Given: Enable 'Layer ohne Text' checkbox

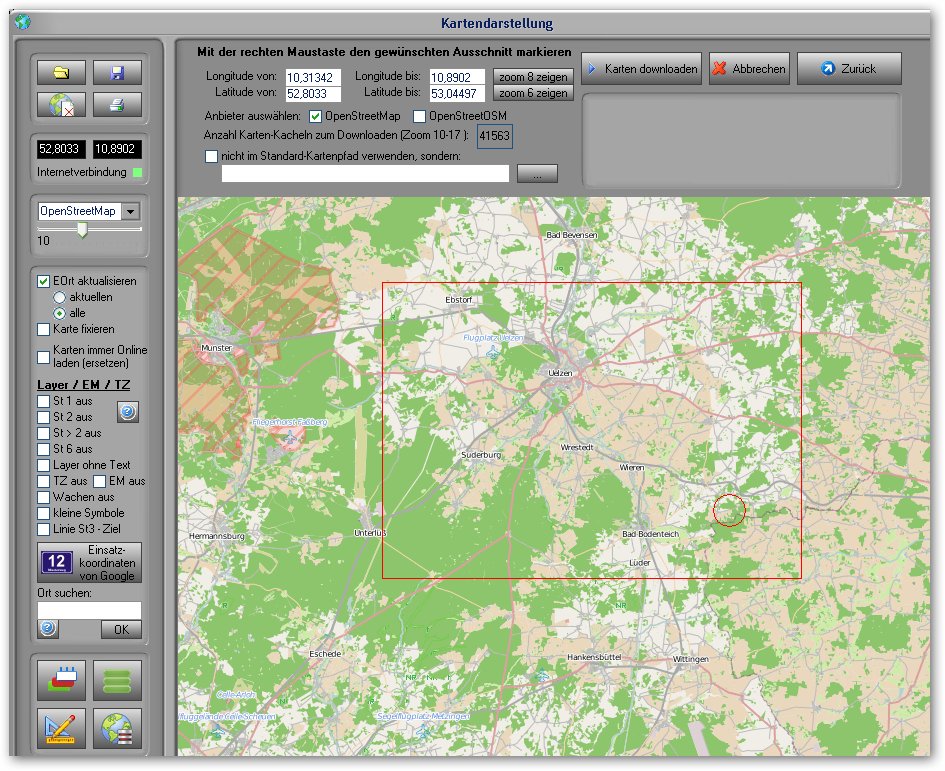Looking at the screenshot, I should tap(43, 465).
